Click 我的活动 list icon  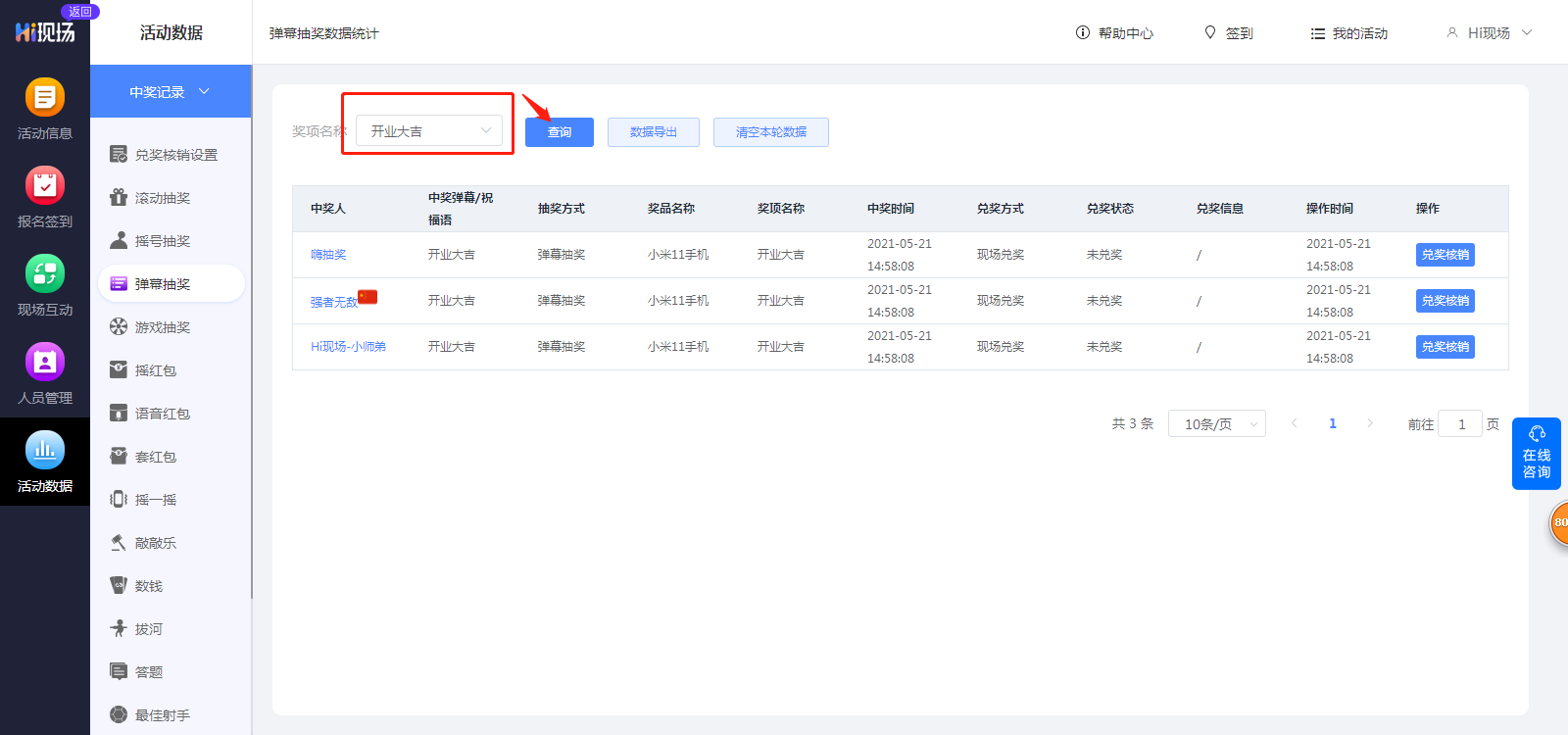pyautogui.click(x=1318, y=33)
